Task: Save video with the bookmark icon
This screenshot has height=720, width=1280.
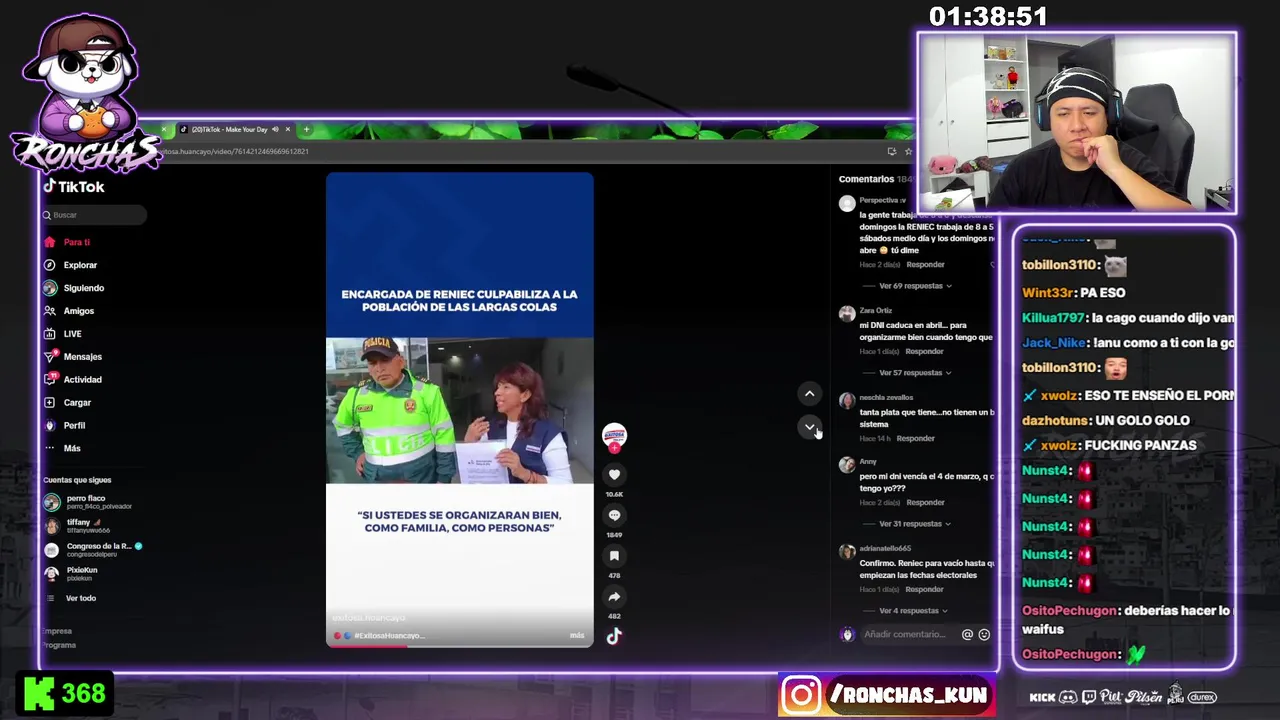Action: pos(614,556)
